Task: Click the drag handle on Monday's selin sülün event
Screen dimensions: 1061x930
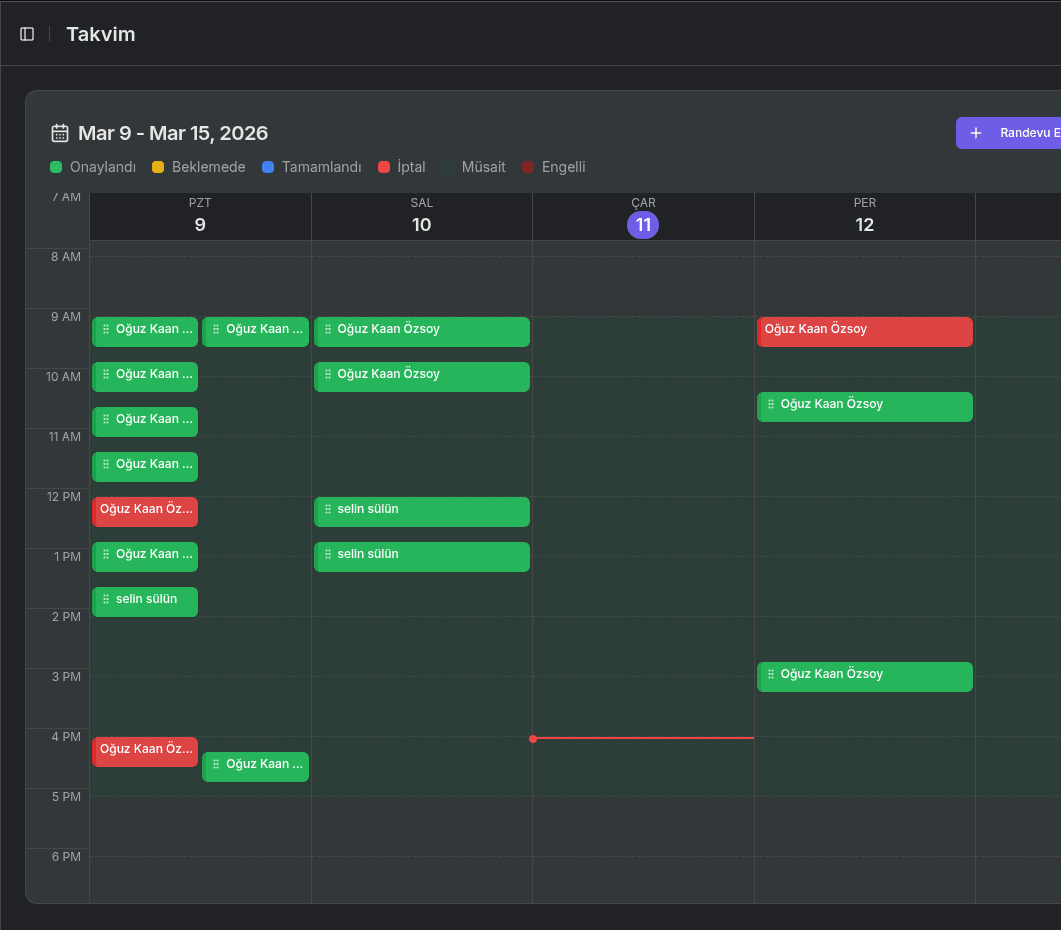Action: (x=106, y=601)
